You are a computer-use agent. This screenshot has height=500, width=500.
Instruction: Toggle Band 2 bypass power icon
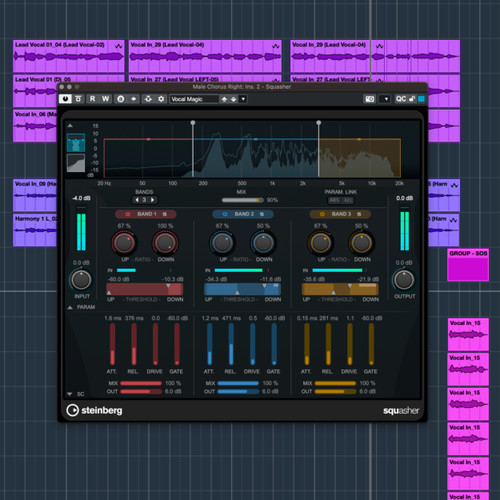click(225, 214)
